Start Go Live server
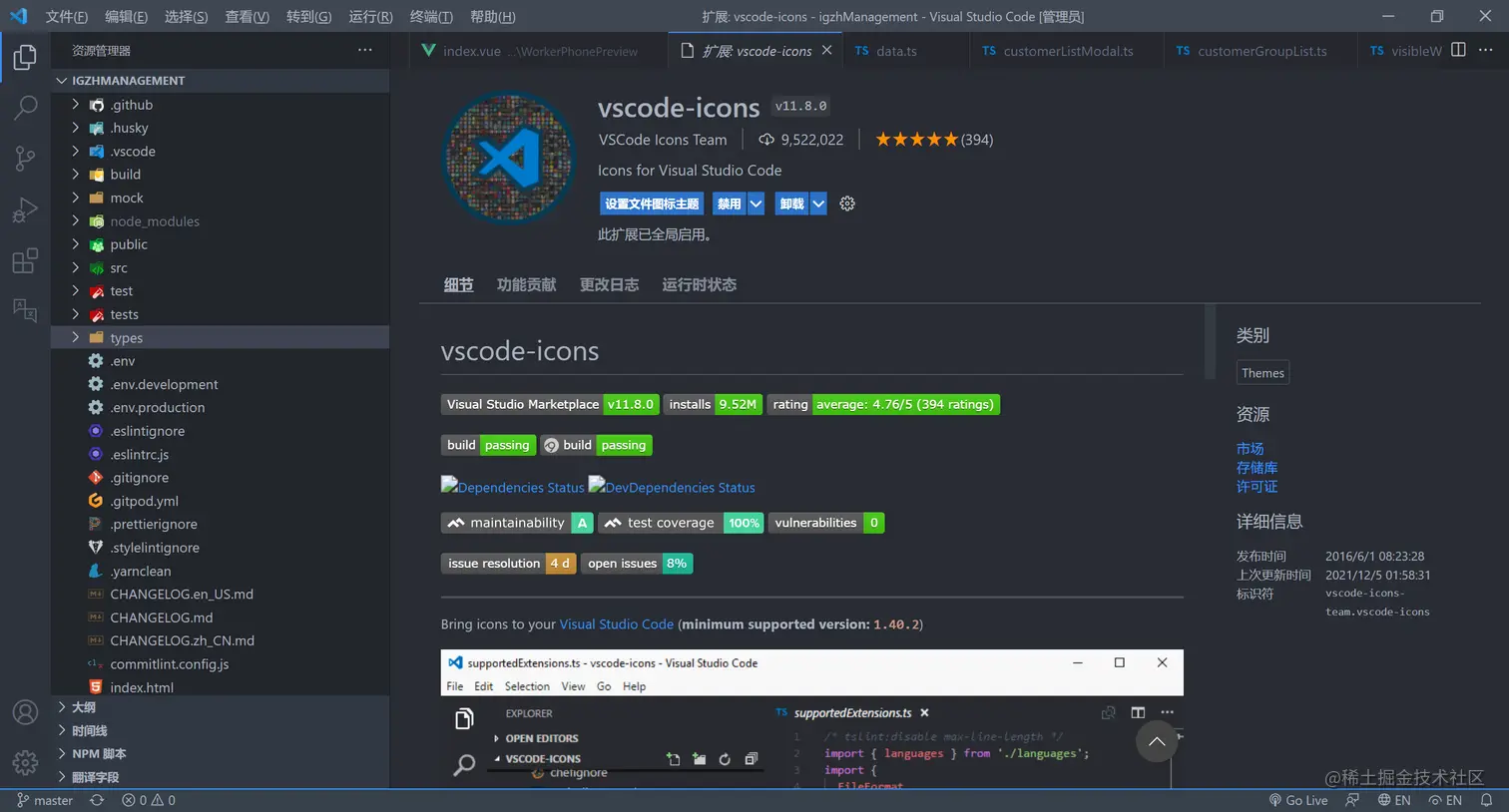Screen dimensions: 1509x812 tap(1298, 800)
